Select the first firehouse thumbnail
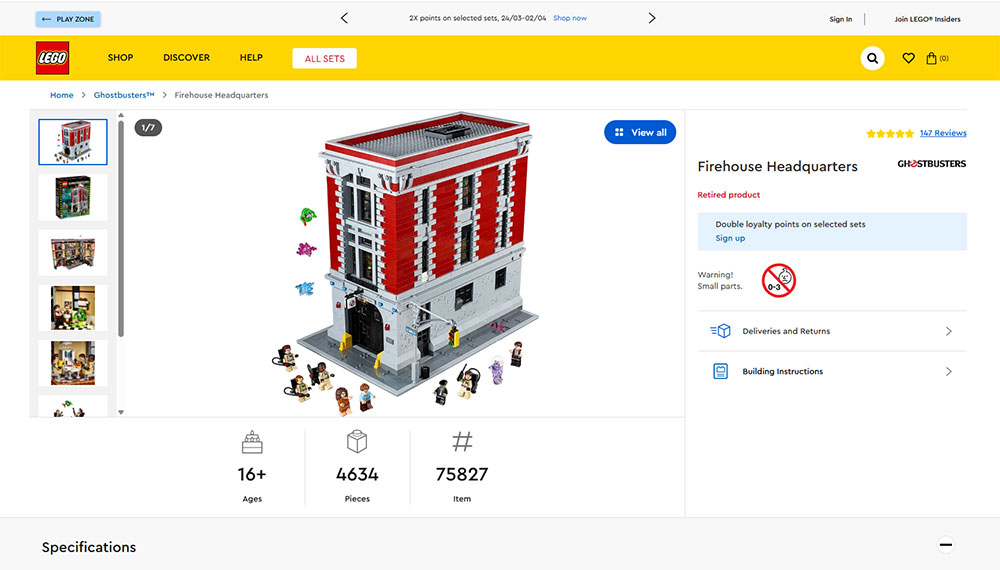The image size is (1000, 570). click(73, 142)
